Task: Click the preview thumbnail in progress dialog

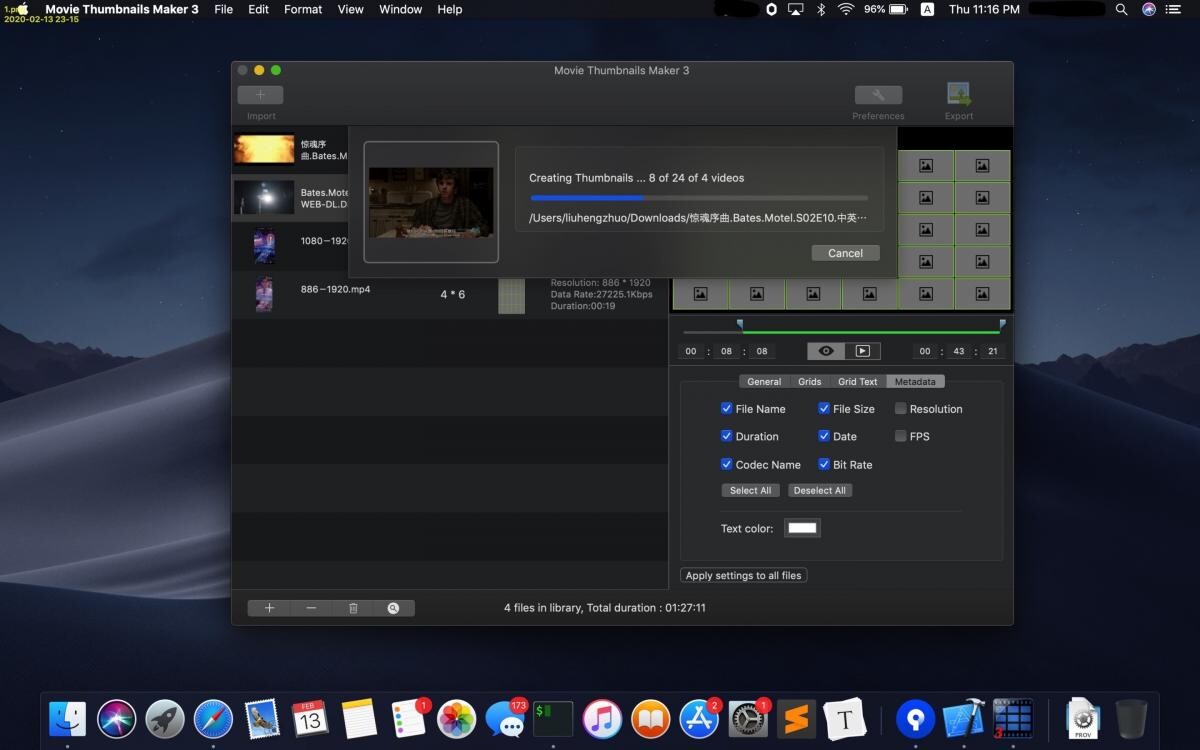Action: pos(431,202)
